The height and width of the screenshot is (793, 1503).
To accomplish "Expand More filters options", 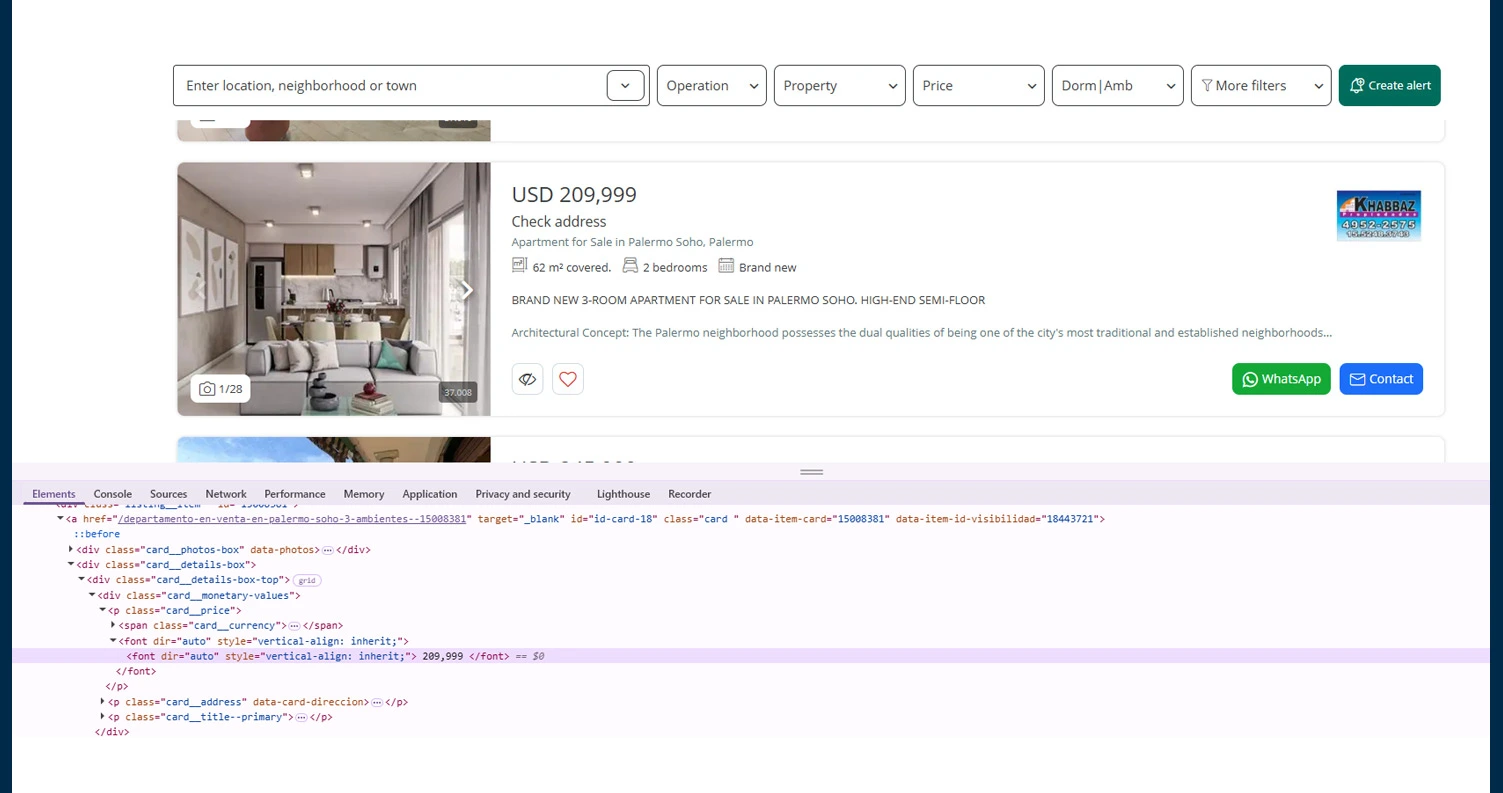I will pos(1260,86).
